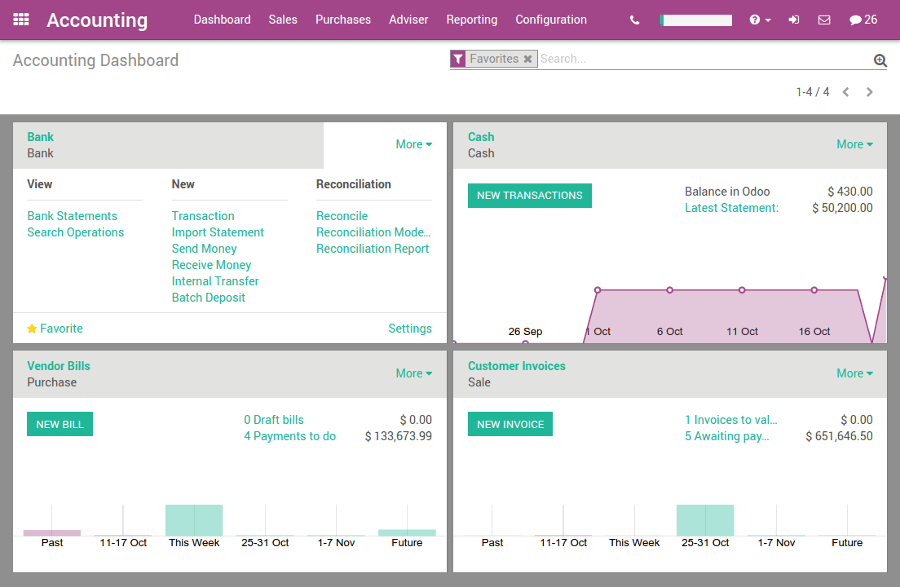Click the NEW TRANSACTIONS button
Viewport: 900px width, 587px height.
pyautogui.click(x=529, y=195)
